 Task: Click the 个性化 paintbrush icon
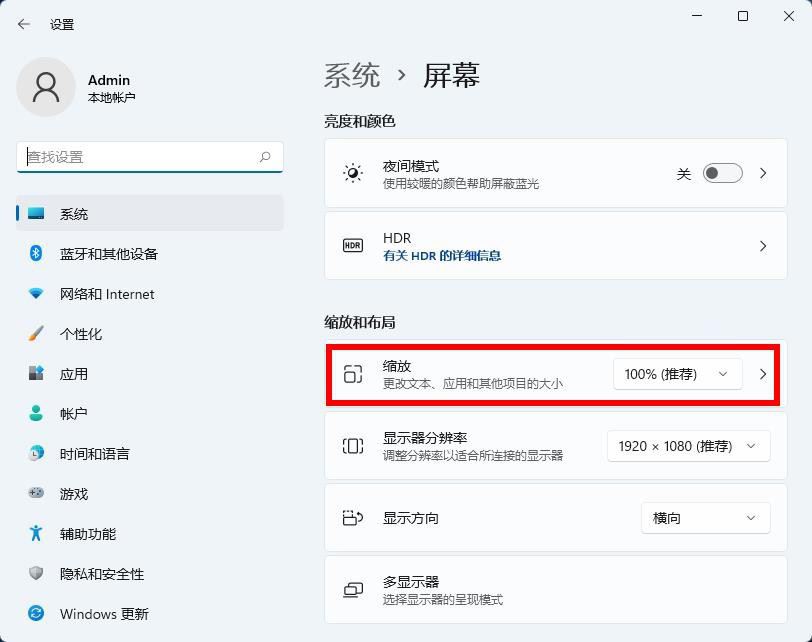[37, 334]
